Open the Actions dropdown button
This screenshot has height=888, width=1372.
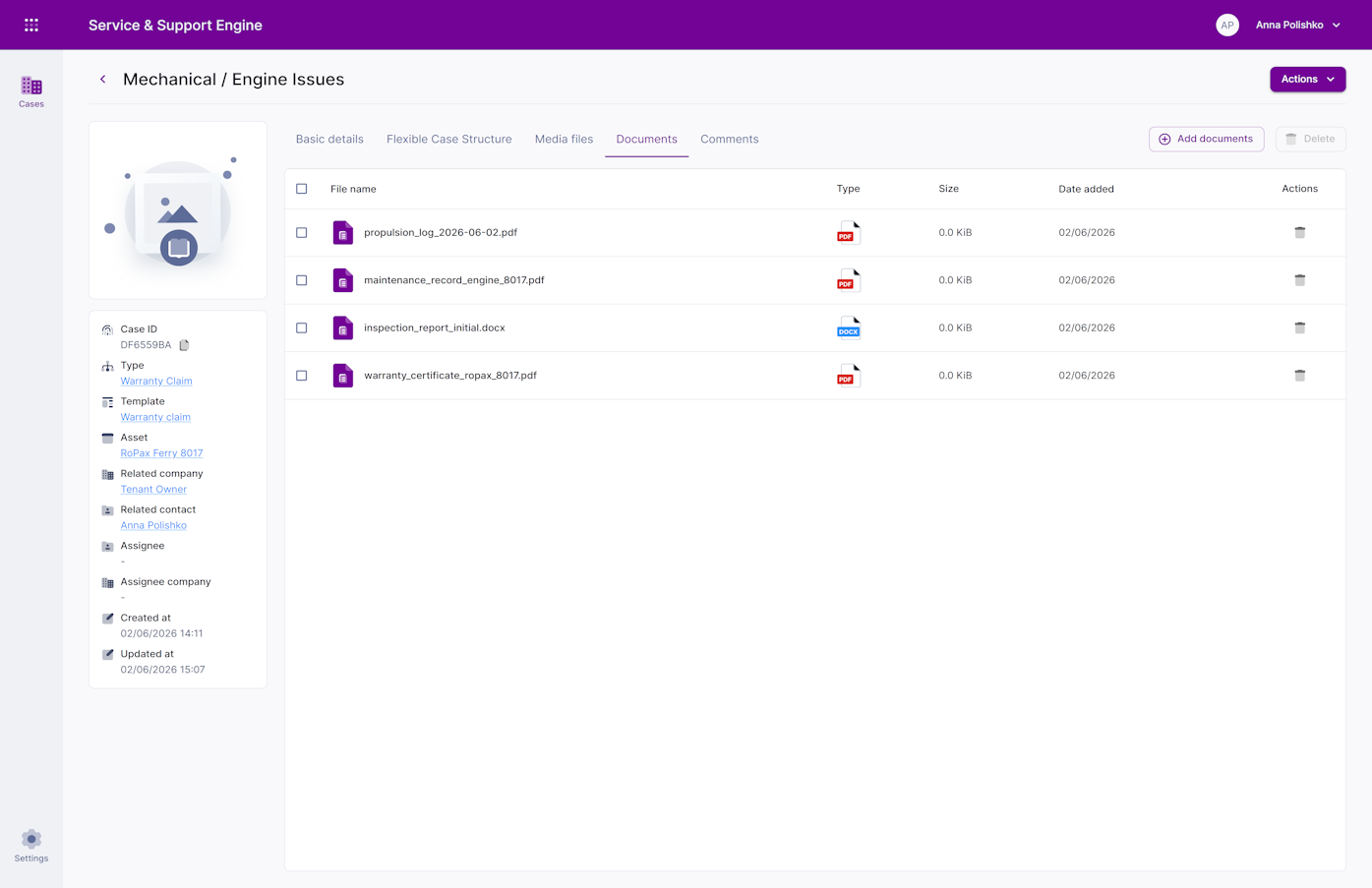point(1307,80)
